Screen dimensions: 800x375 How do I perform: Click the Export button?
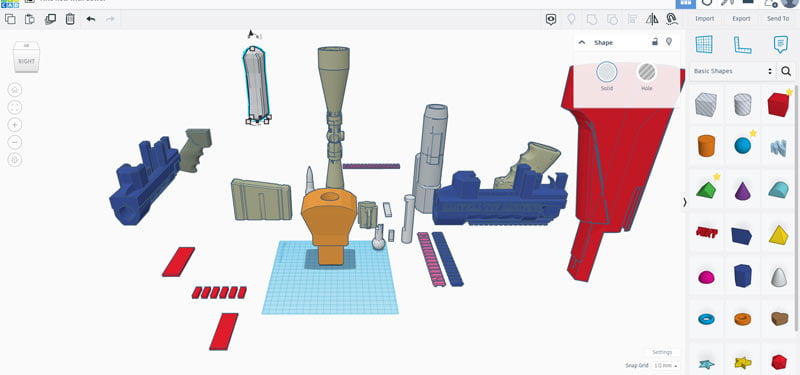click(741, 19)
